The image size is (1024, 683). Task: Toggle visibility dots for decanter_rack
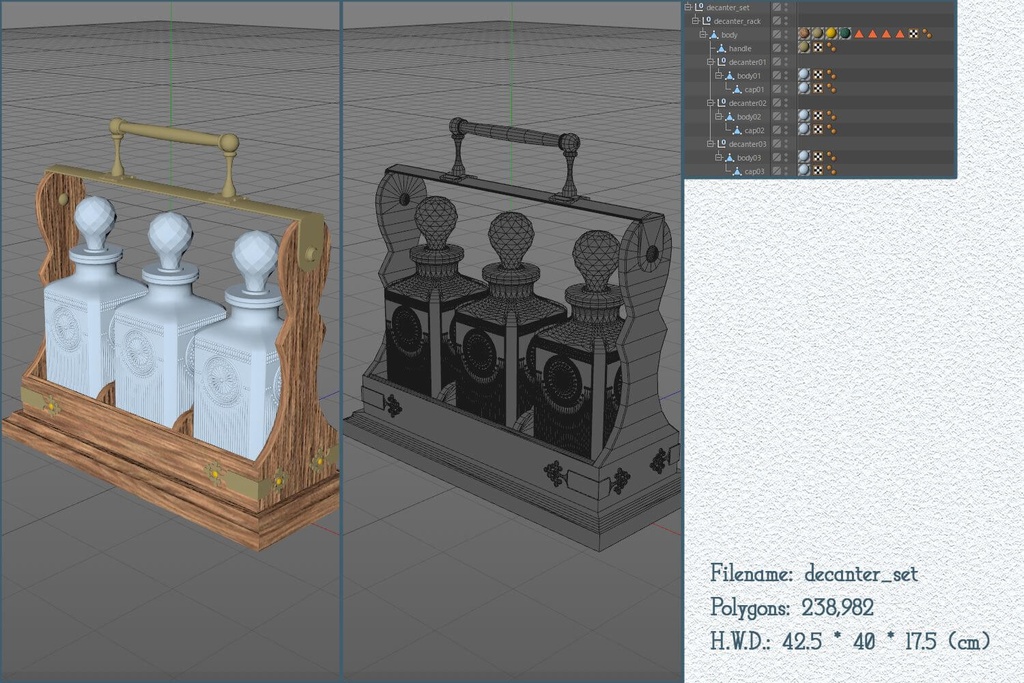[786, 21]
